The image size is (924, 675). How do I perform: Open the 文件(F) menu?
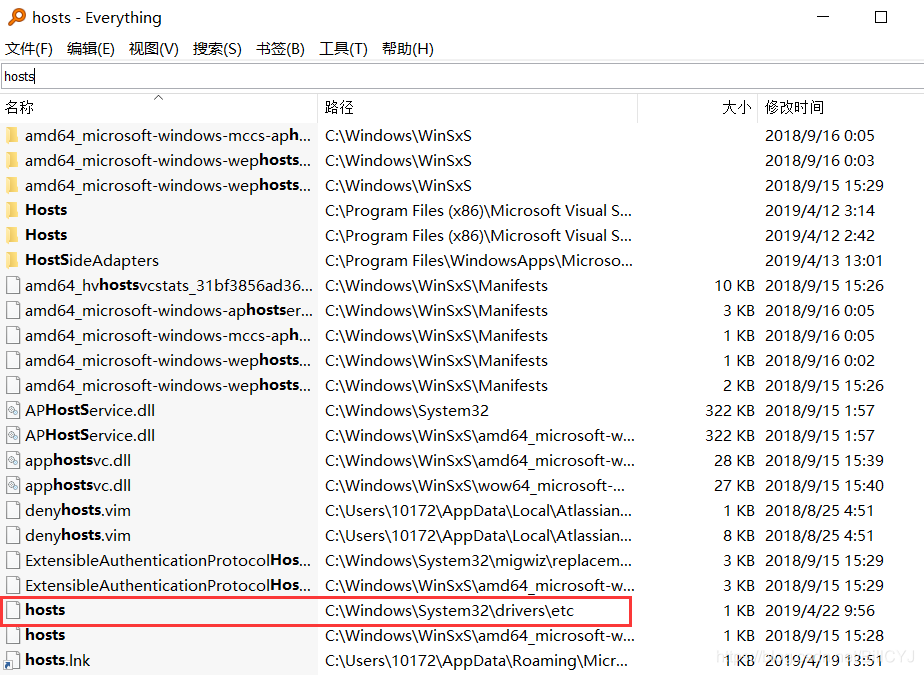[28, 49]
